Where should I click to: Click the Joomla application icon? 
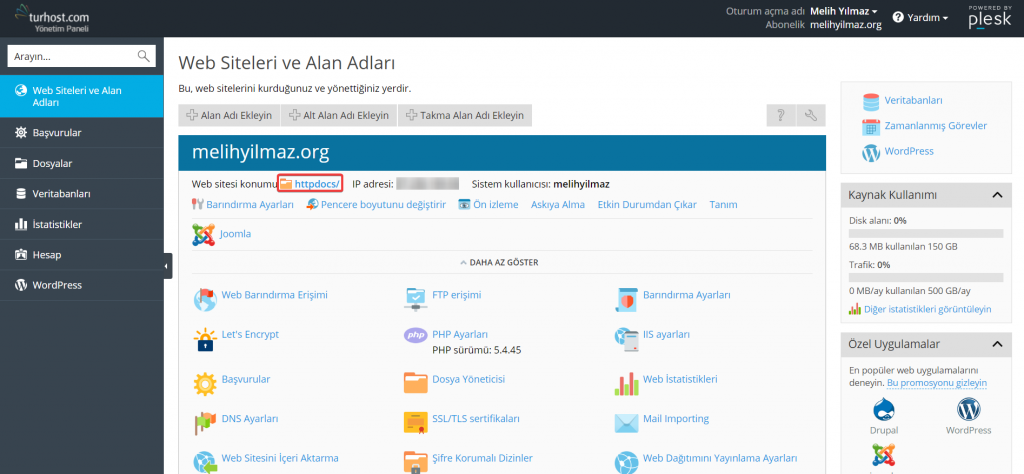204,234
